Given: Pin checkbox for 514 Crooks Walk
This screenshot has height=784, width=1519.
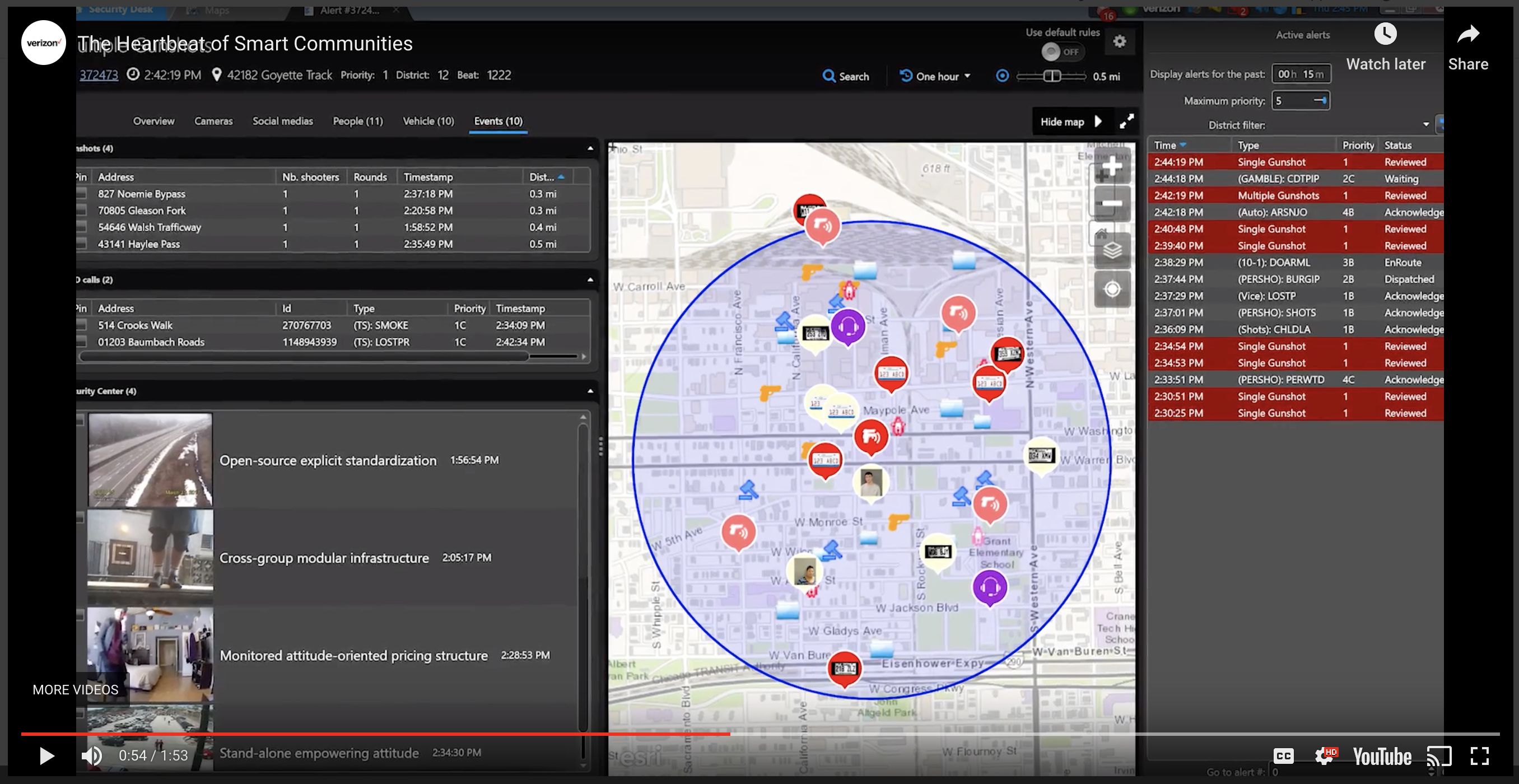Looking at the screenshot, I should (x=81, y=325).
